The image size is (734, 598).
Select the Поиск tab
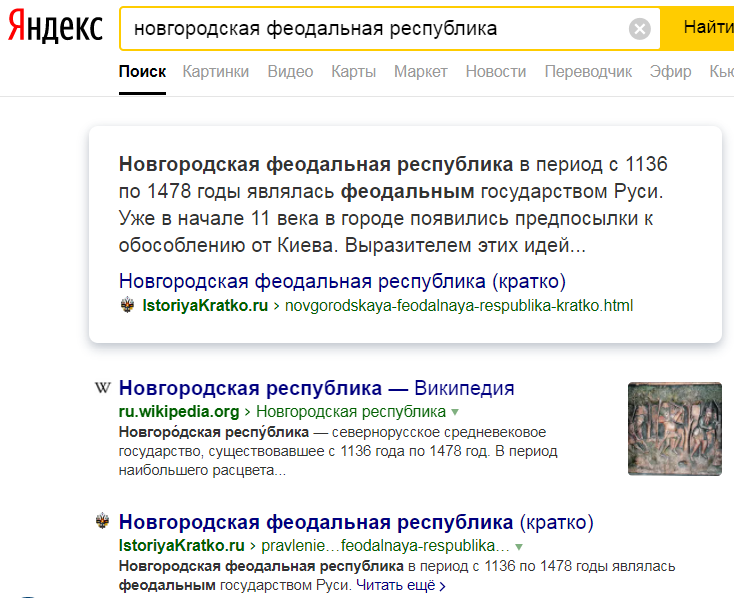[142, 72]
